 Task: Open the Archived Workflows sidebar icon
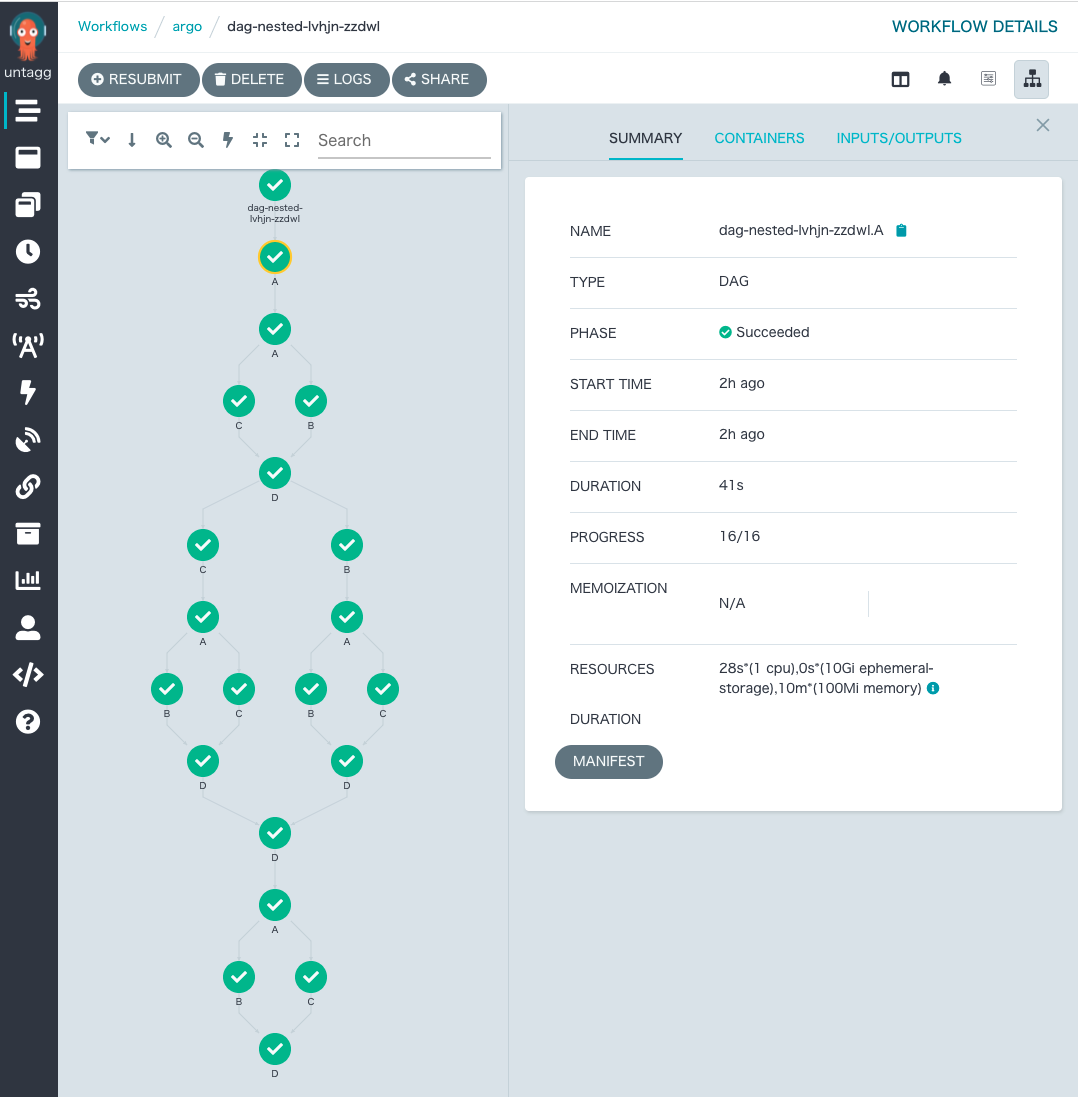28,533
